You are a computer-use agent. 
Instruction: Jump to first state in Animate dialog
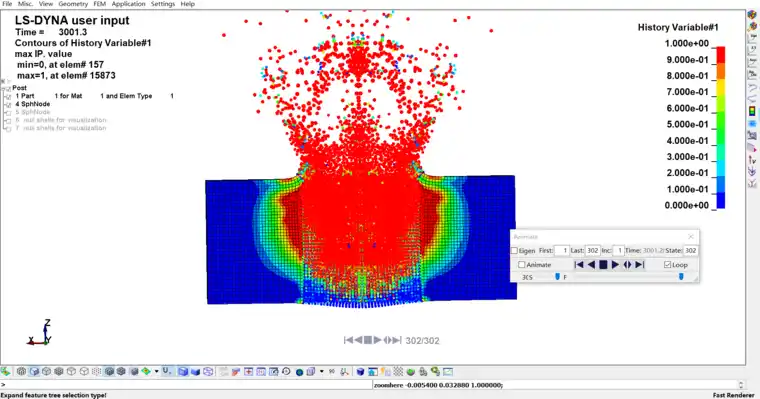(579, 265)
